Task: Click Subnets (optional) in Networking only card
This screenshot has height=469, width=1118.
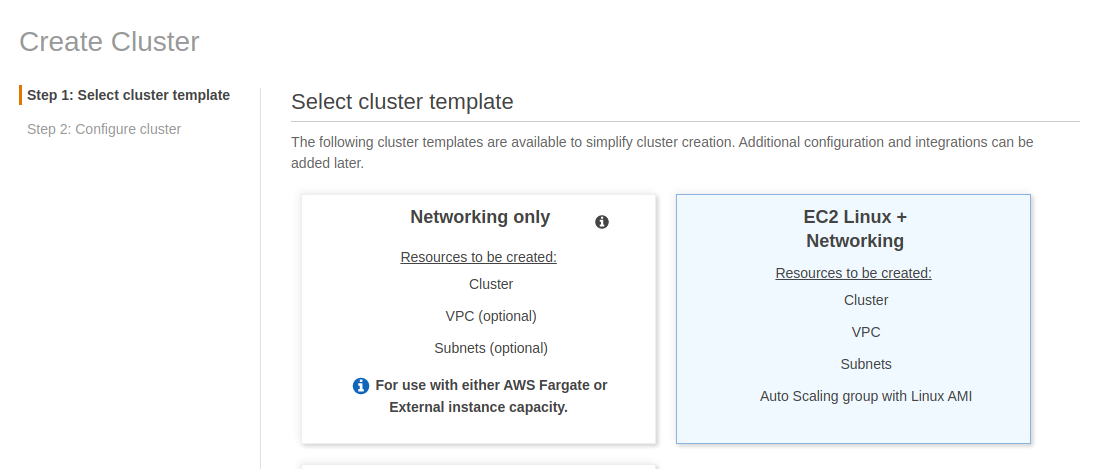Action: [491, 348]
